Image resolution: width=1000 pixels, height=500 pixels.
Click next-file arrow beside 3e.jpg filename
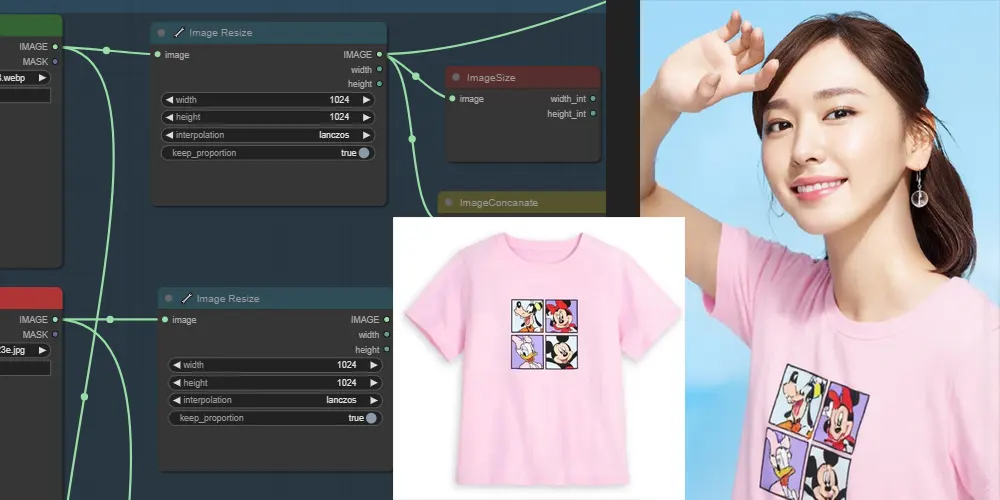tap(42, 350)
